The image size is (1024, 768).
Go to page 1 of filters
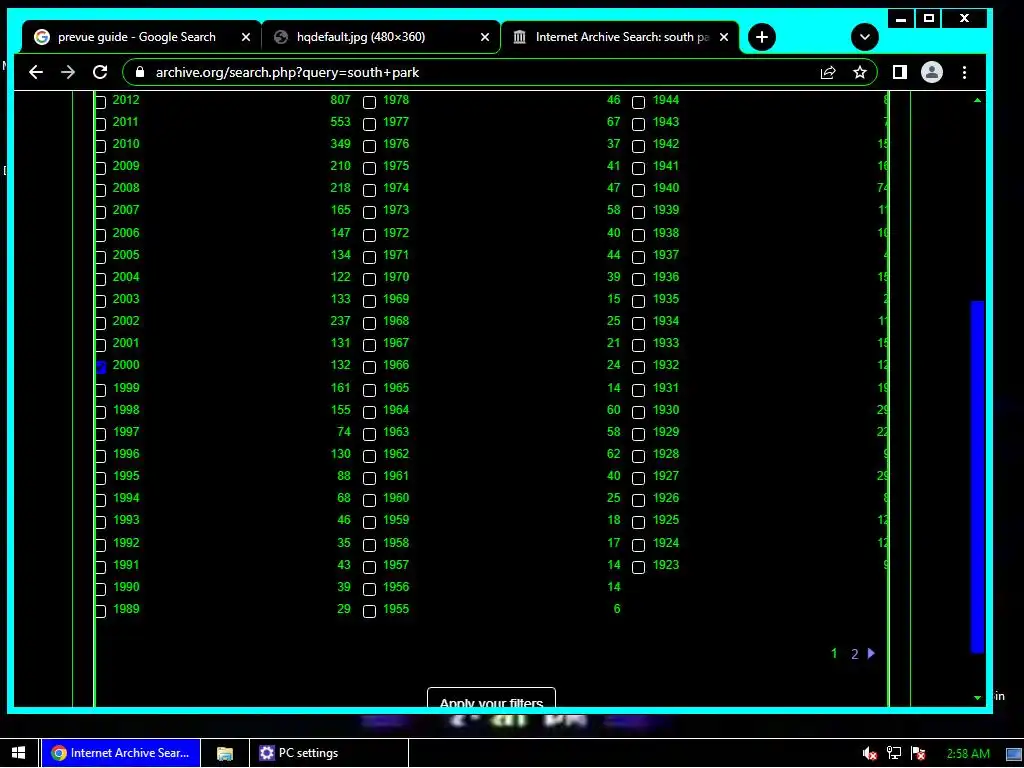834,653
